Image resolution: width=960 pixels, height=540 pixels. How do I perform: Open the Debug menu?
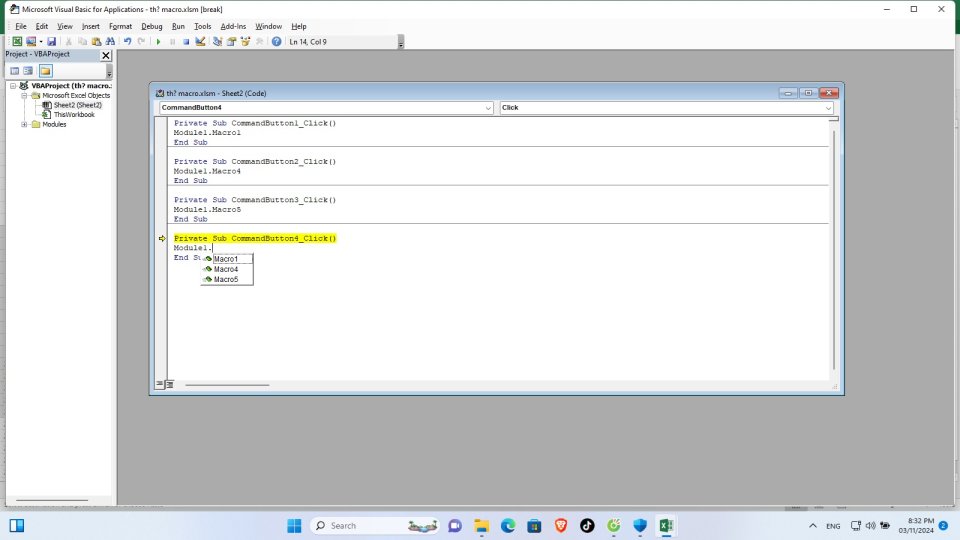(151, 26)
